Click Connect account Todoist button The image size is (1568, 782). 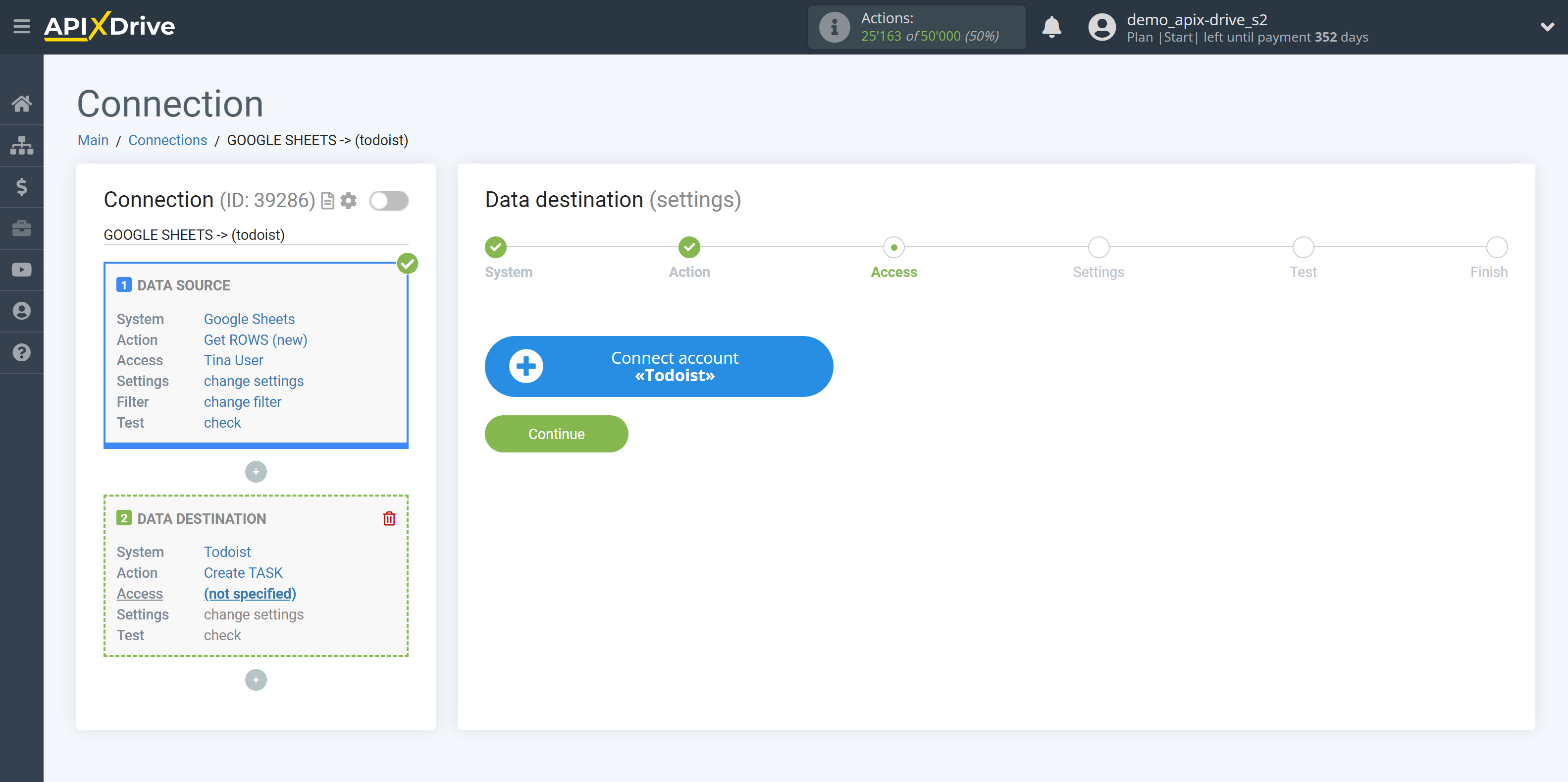pos(658,366)
